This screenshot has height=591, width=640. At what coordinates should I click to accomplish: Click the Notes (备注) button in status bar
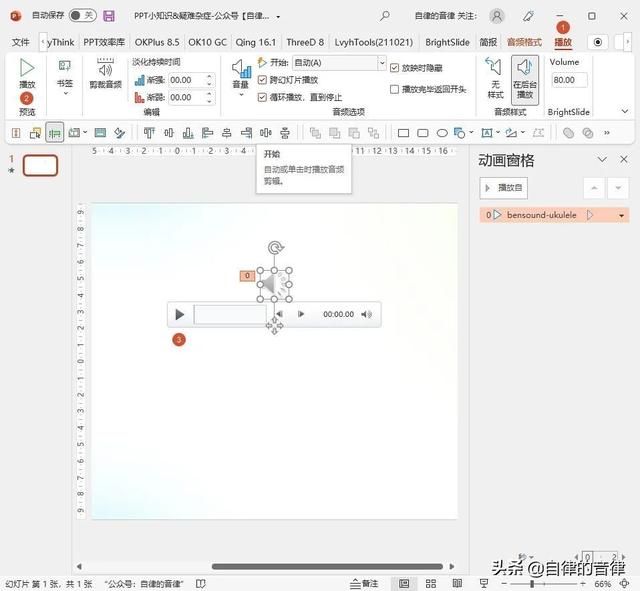365,583
